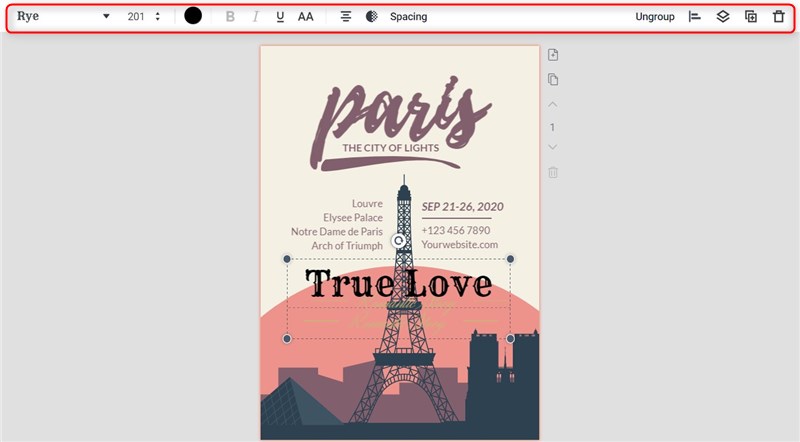Move page down with chevron arrow

(553, 148)
